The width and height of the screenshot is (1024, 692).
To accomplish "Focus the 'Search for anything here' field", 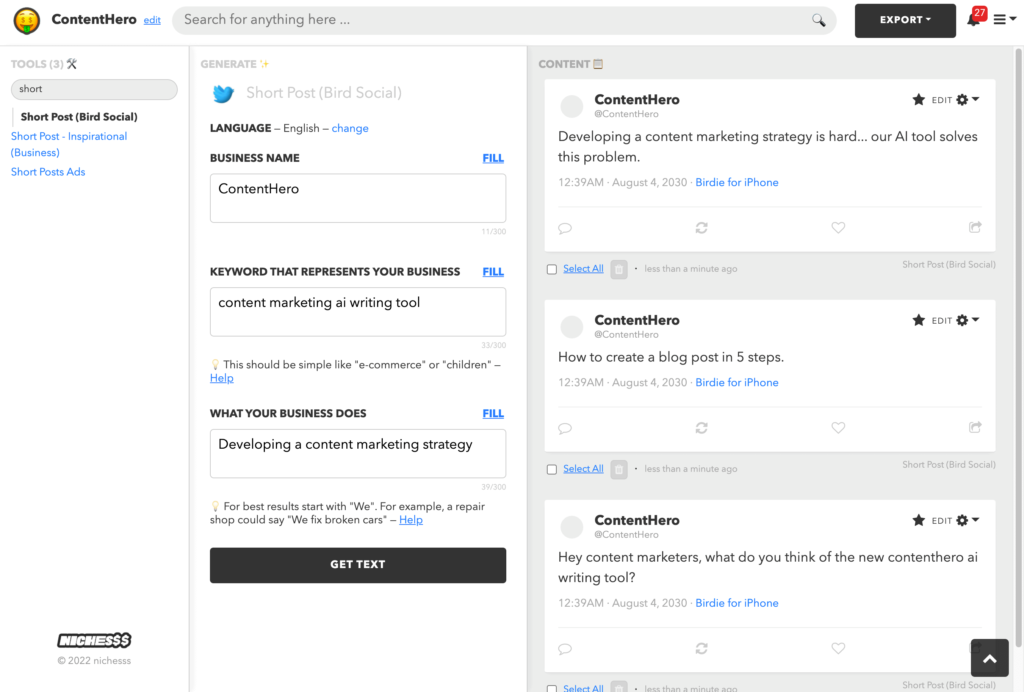I will pos(504,20).
